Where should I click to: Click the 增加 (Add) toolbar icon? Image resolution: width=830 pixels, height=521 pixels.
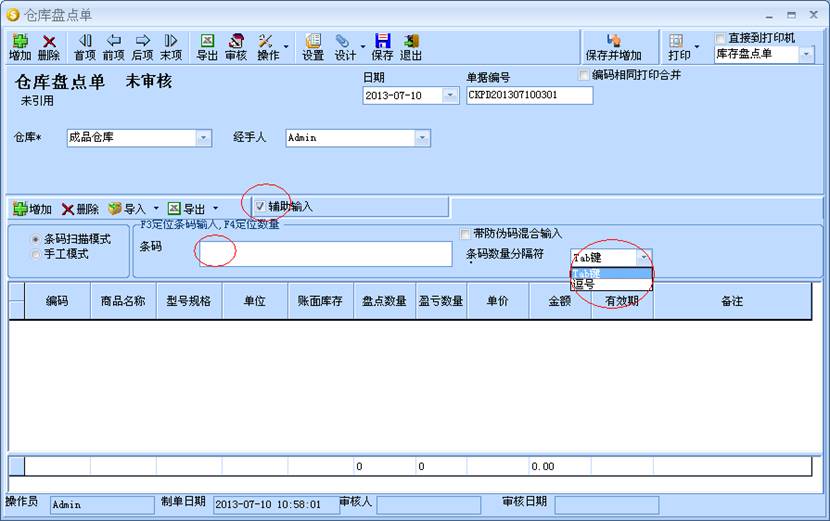(19, 46)
